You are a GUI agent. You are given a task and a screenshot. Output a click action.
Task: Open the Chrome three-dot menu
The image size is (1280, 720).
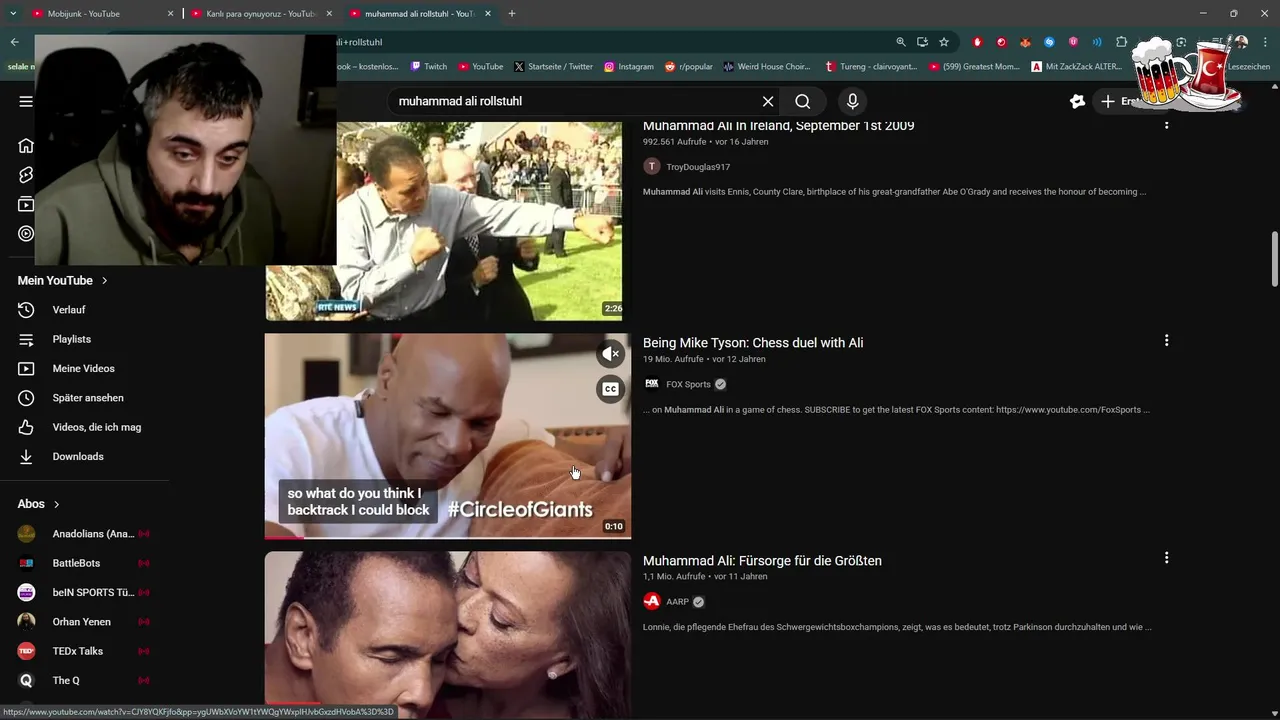click(1265, 42)
